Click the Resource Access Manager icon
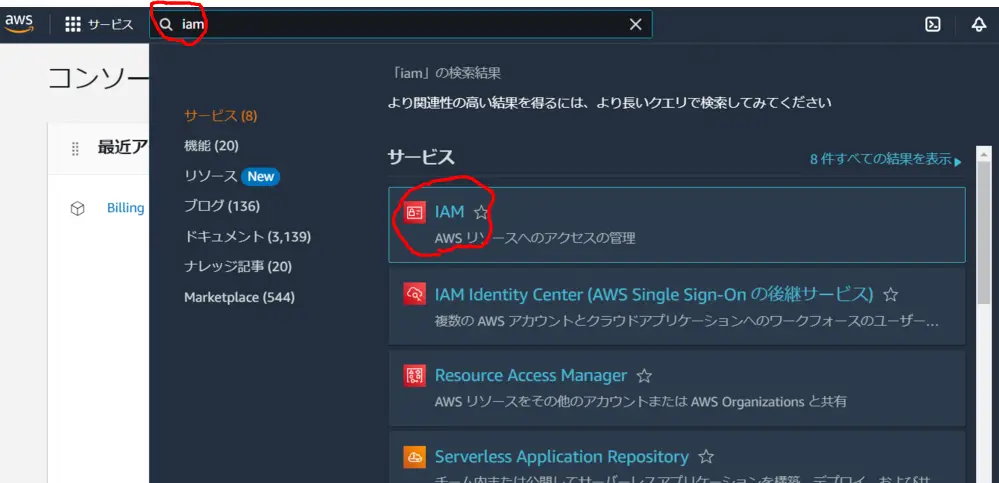The width and height of the screenshot is (999, 483). (x=414, y=375)
